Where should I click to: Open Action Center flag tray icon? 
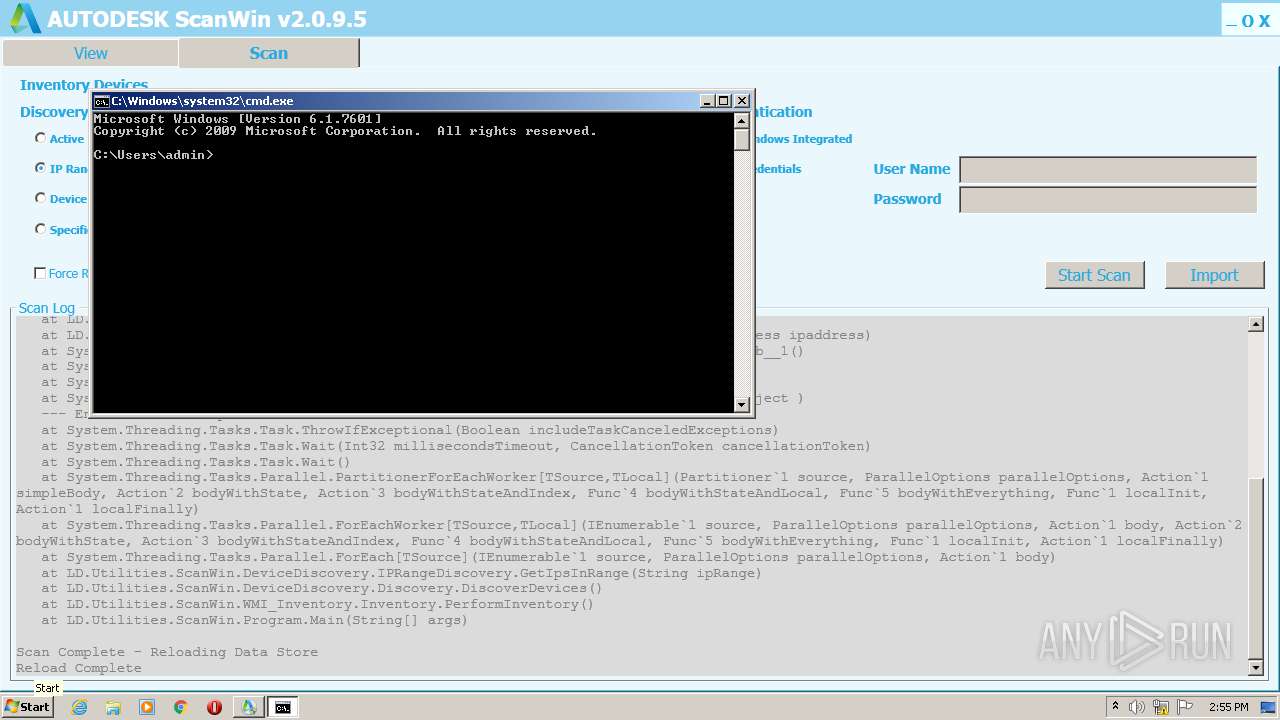pyautogui.click(x=1185, y=707)
